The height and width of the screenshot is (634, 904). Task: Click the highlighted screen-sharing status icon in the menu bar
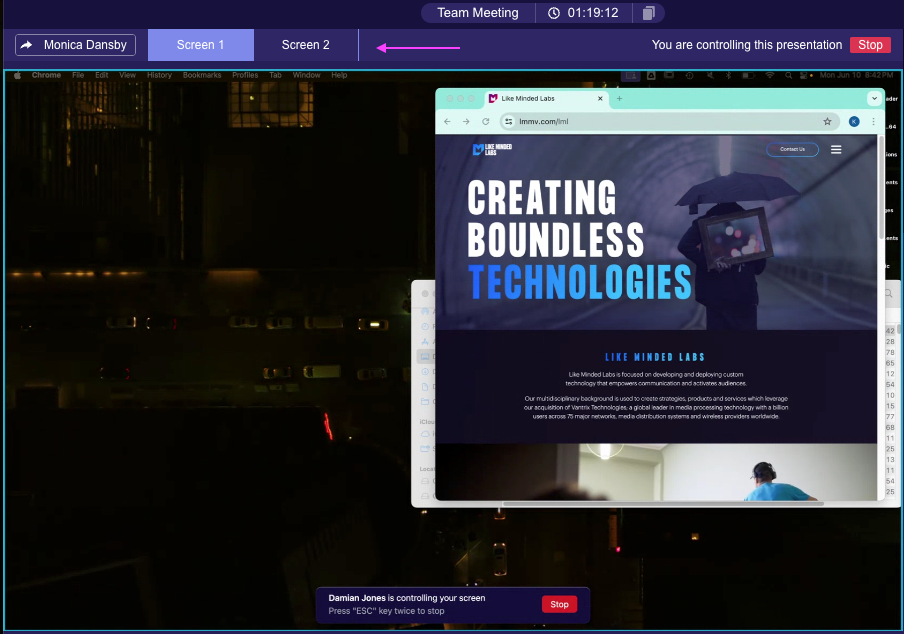tap(630, 76)
